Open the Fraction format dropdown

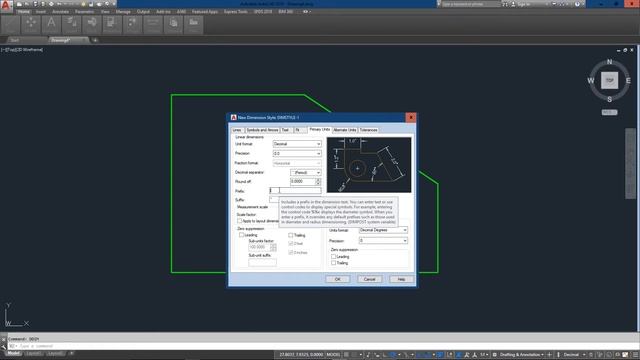[x=297, y=163]
